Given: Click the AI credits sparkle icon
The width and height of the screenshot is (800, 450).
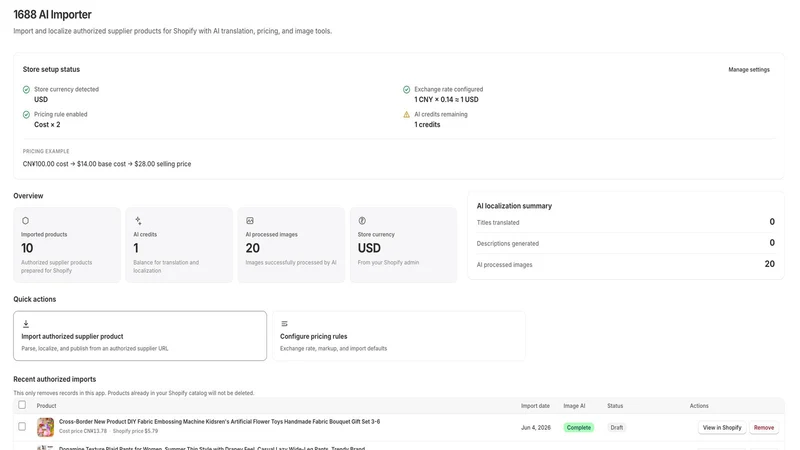Looking at the screenshot, I should (x=138, y=221).
